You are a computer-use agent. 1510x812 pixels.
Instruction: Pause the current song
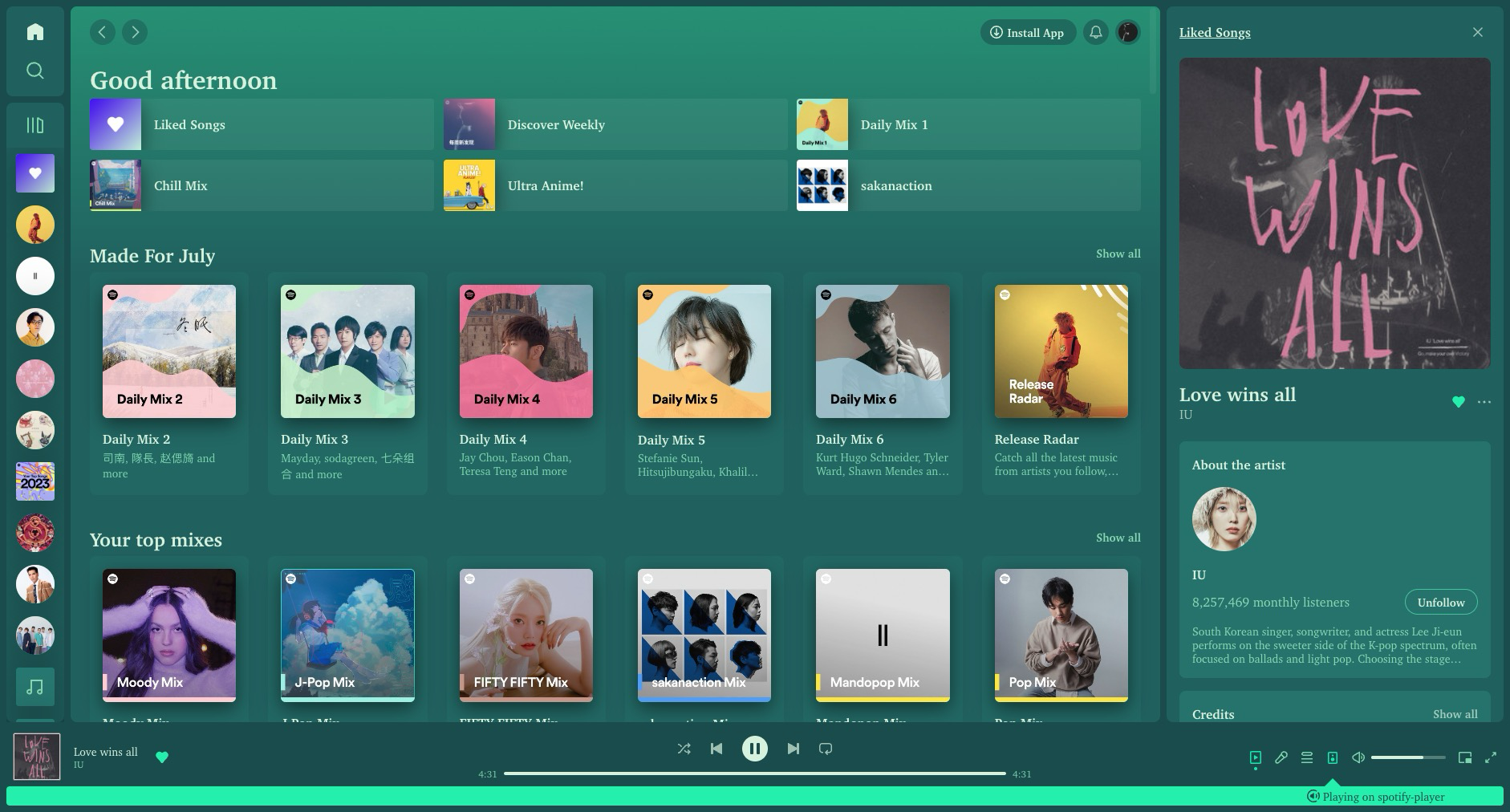coord(754,749)
